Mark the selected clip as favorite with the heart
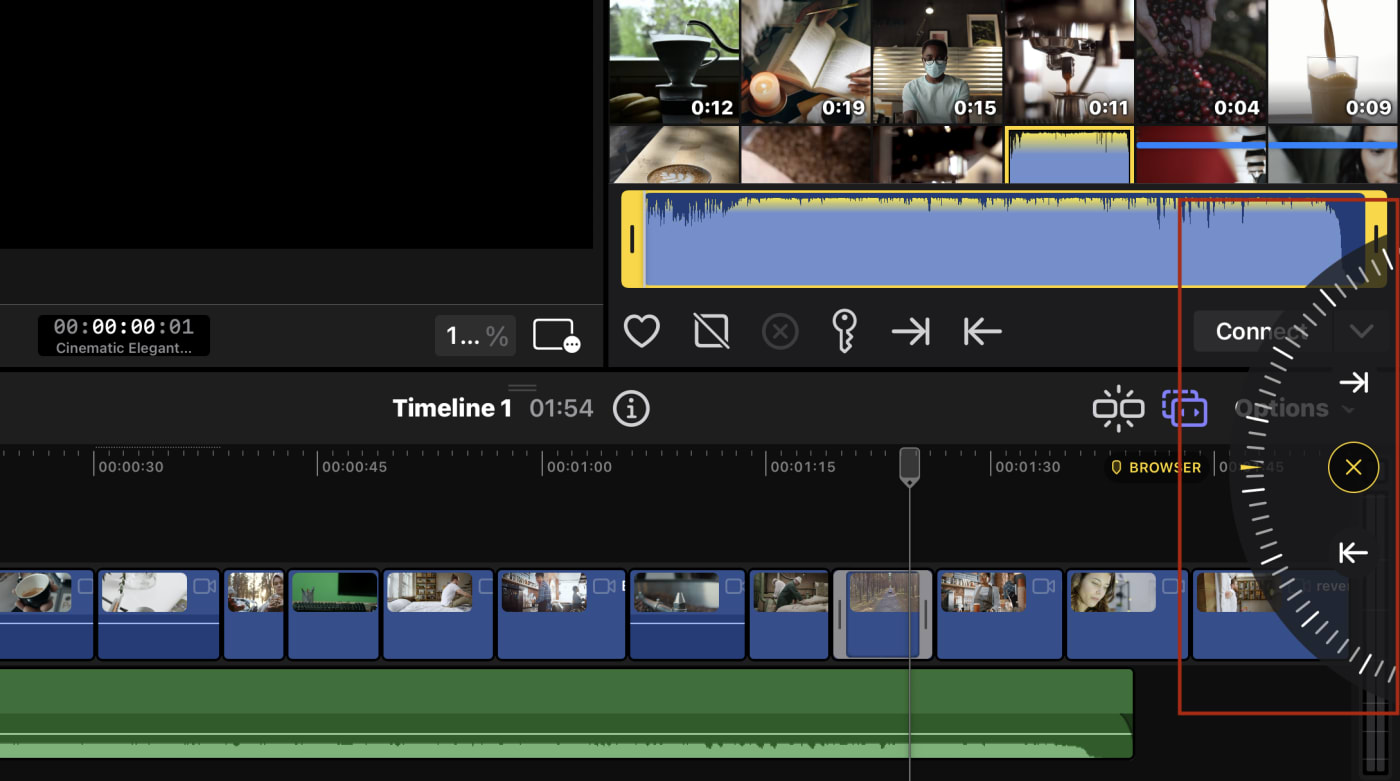The width and height of the screenshot is (1400, 781). [641, 332]
